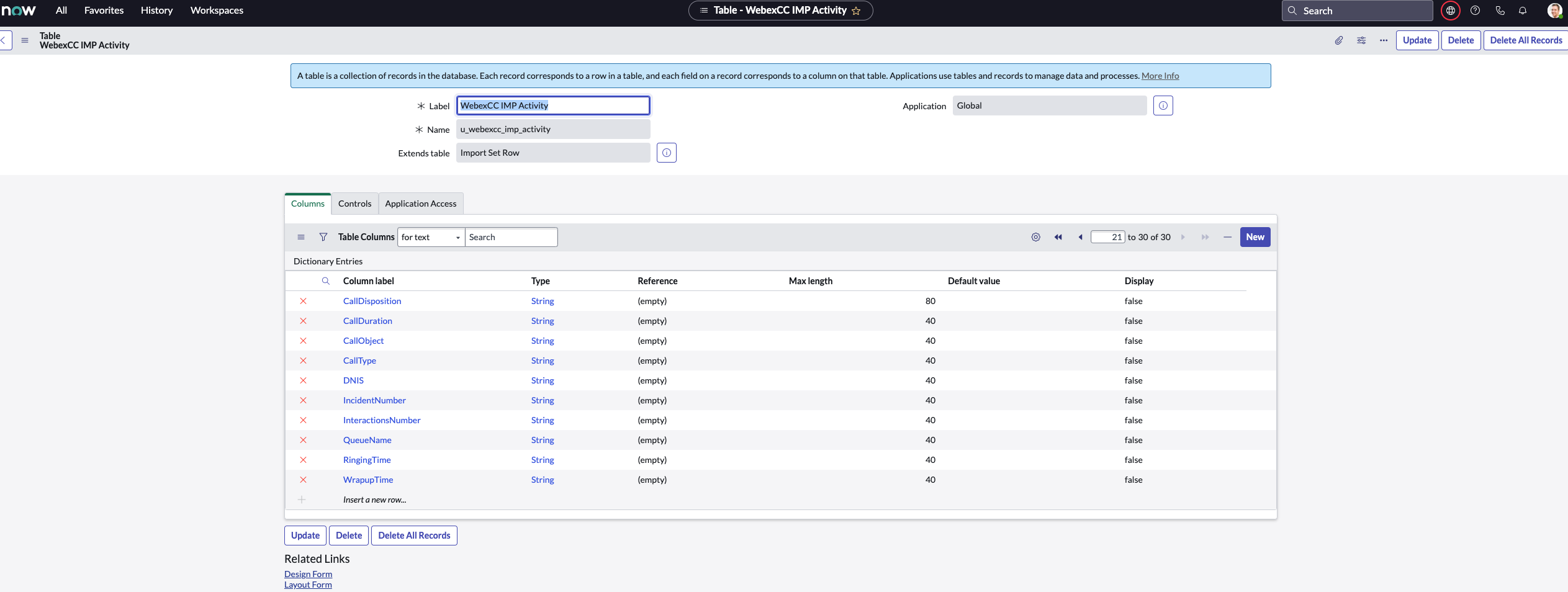Preview the Application record info icon
Image resolution: width=1568 pixels, height=592 pixels.
click(x=1163, y=105)
